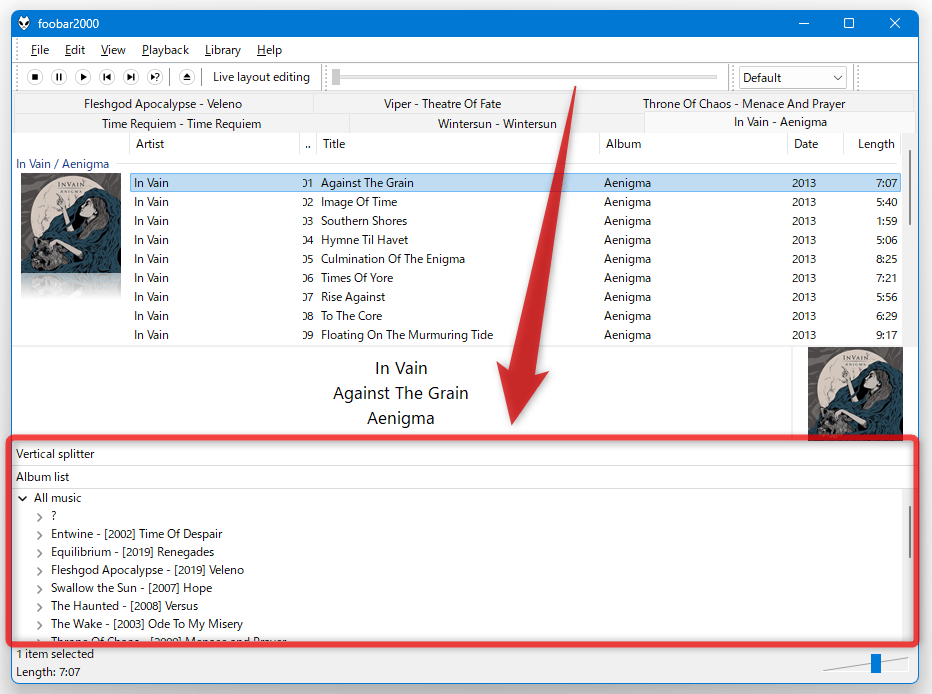Select track Floating On The Murmuring Tide
This screenshot has height=694, width=932.
coord(515,335)
